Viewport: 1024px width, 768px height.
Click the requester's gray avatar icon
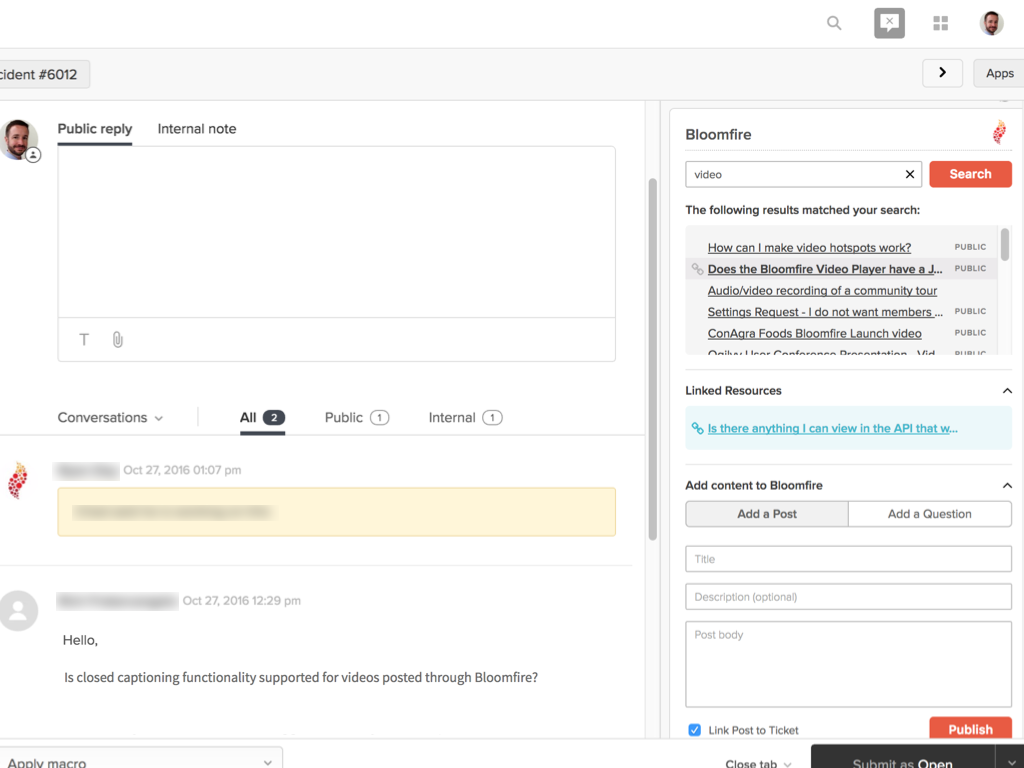click(x=18, y=611)
